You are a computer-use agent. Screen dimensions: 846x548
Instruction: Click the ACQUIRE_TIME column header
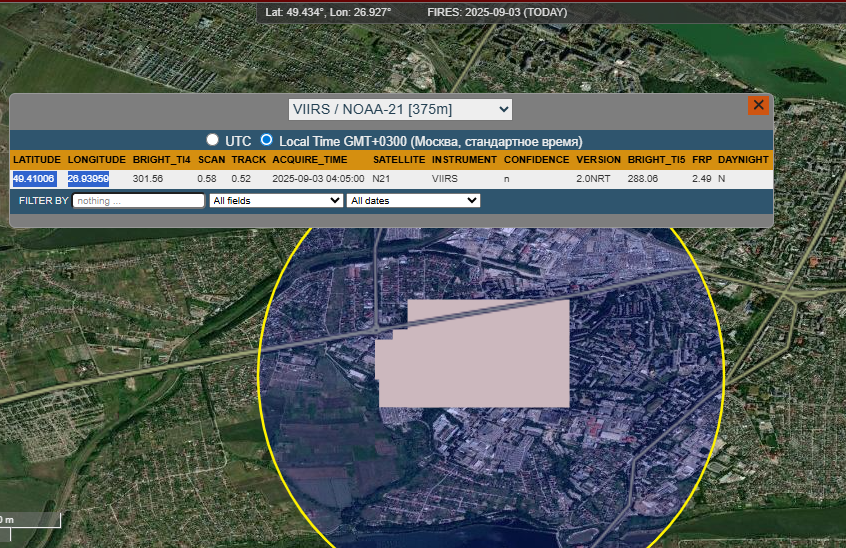(310, 160)
